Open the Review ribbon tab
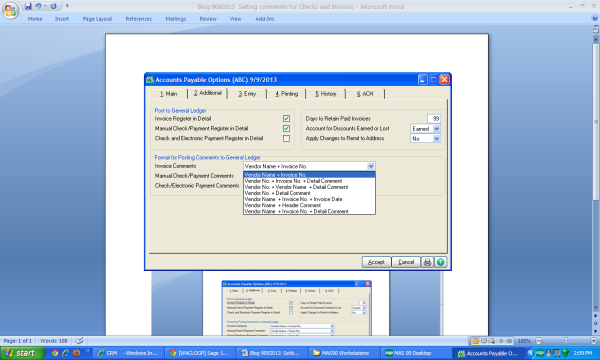 click(x=208, y=19)
